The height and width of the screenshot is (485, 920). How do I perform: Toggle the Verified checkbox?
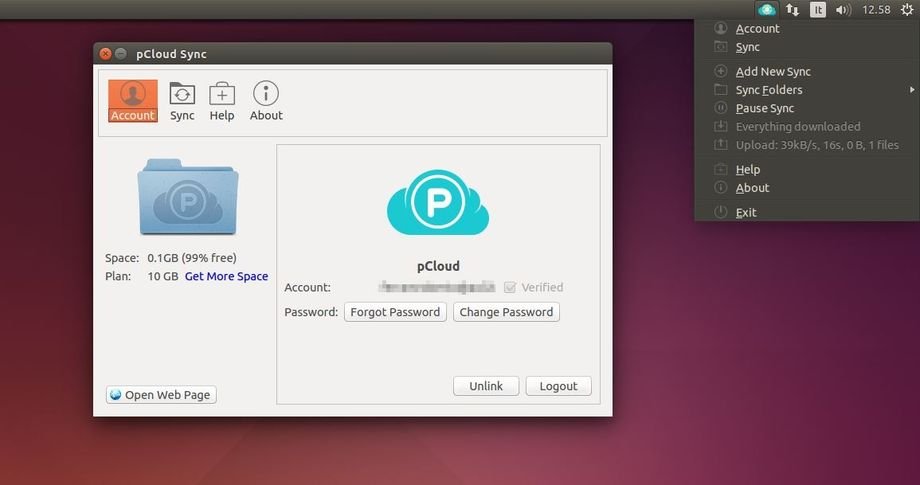(x=510, y=288)
